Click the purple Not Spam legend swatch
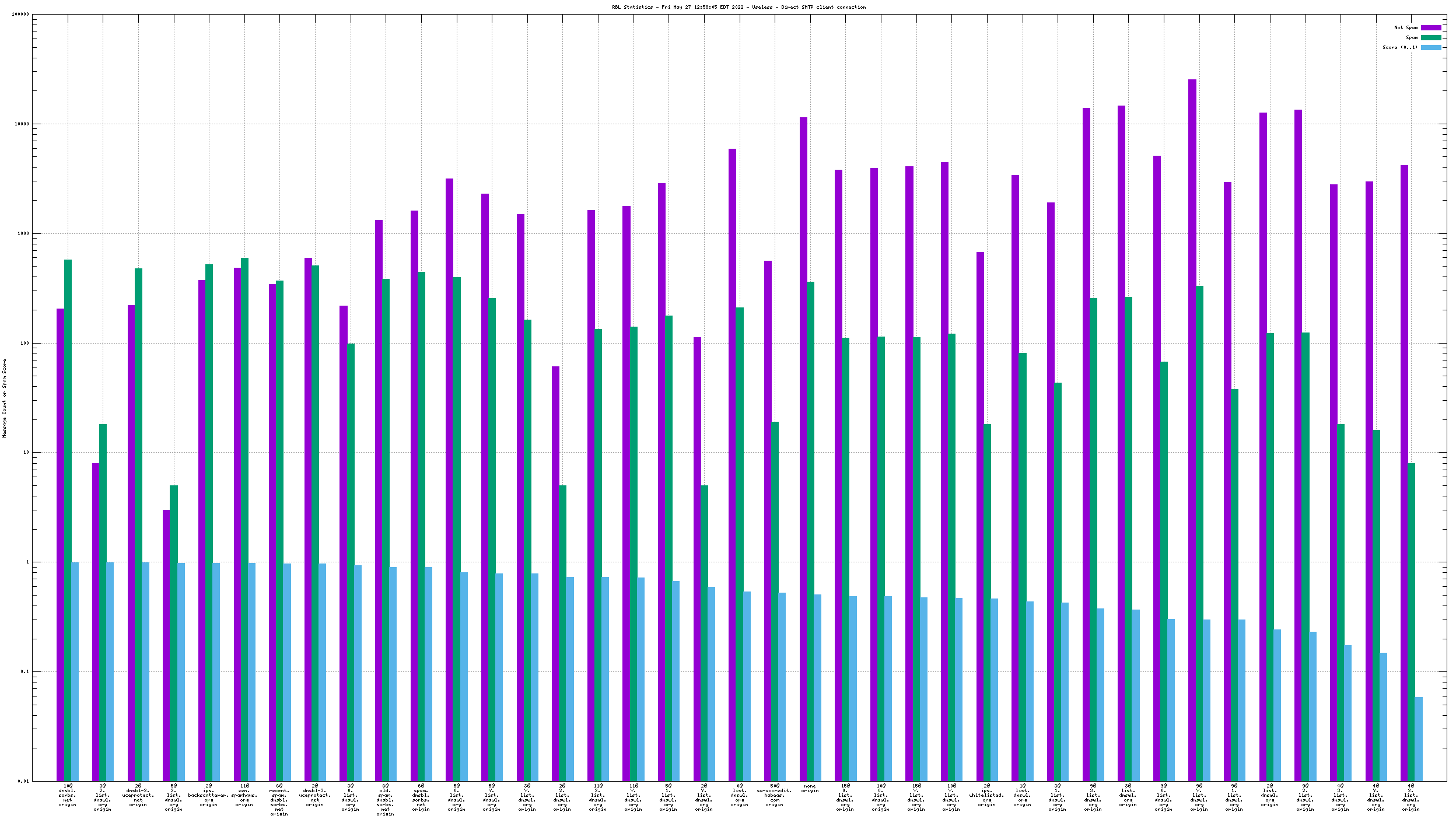 1430,27
